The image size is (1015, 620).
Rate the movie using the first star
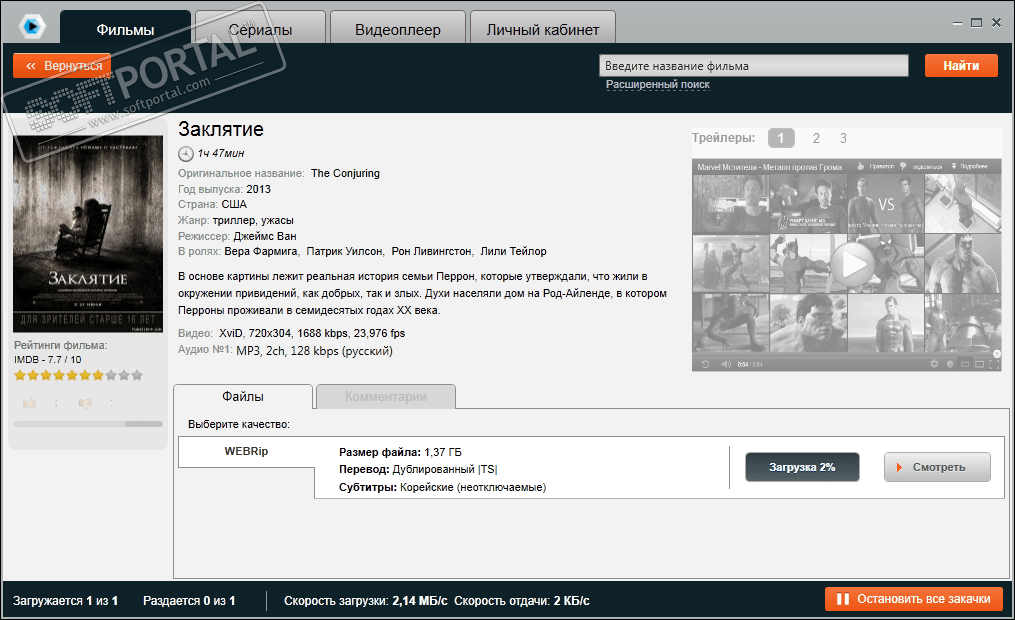(x=20, y=375)
